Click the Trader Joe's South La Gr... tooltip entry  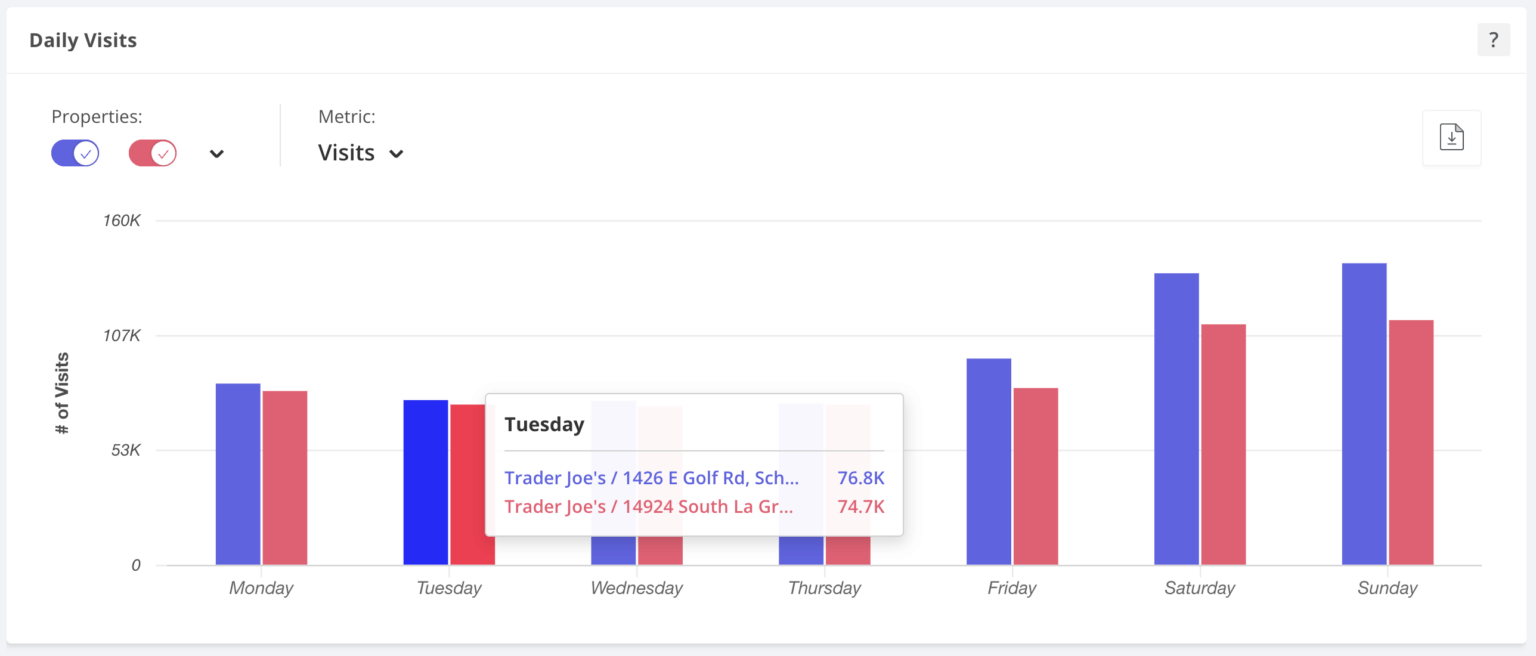649,506
